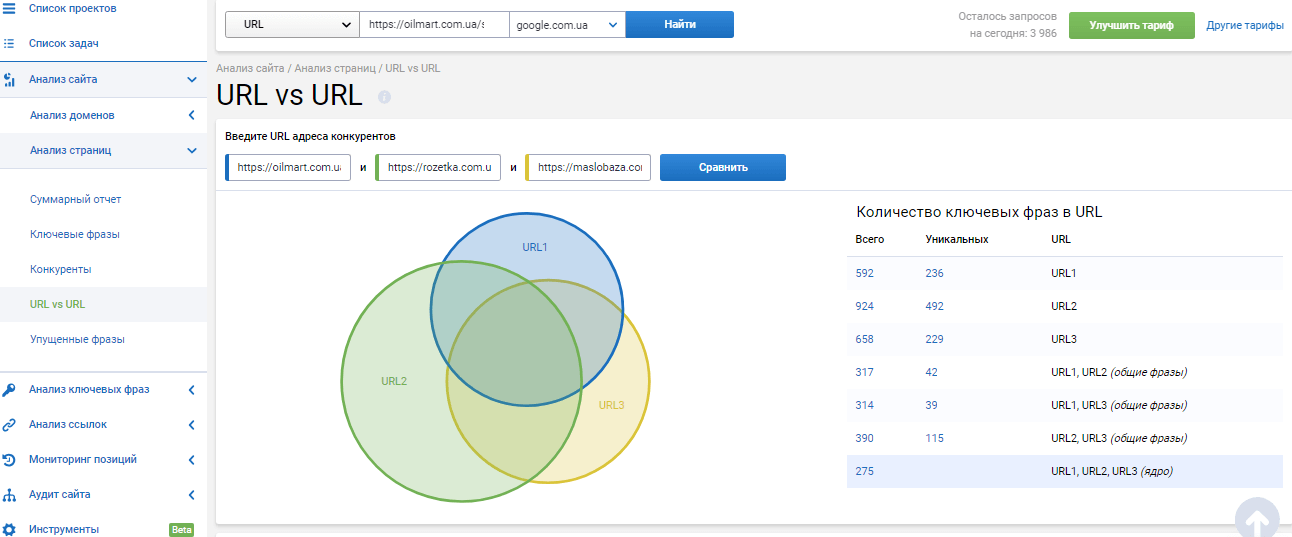Click the info icon beside URL vs URL

(384, 97)
